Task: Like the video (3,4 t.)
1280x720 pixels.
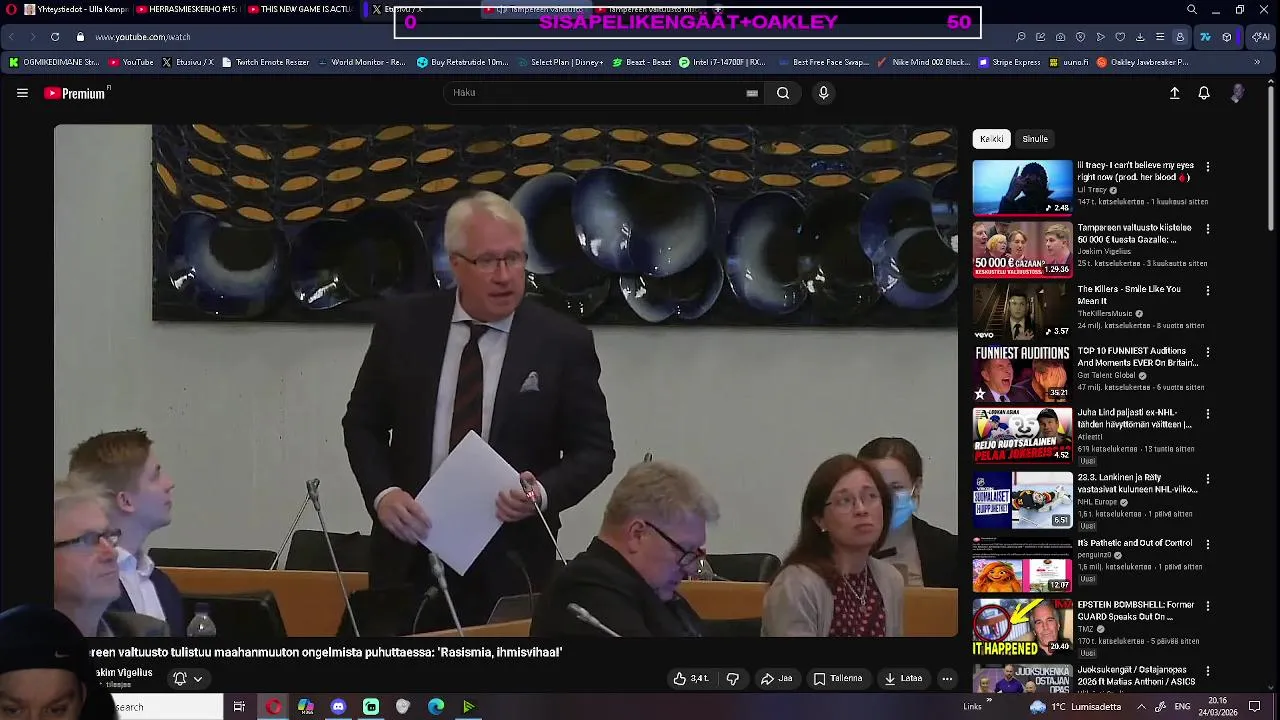Action: pyautogui.click(x=691, y=679)
